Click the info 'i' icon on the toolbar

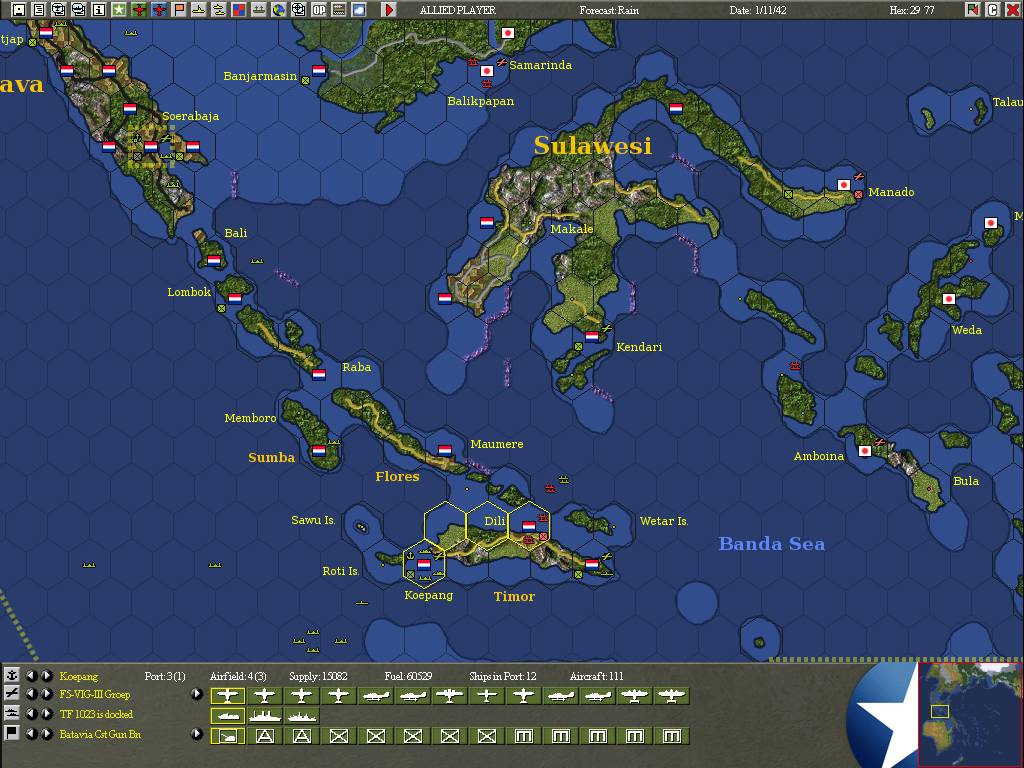point(99,10)
